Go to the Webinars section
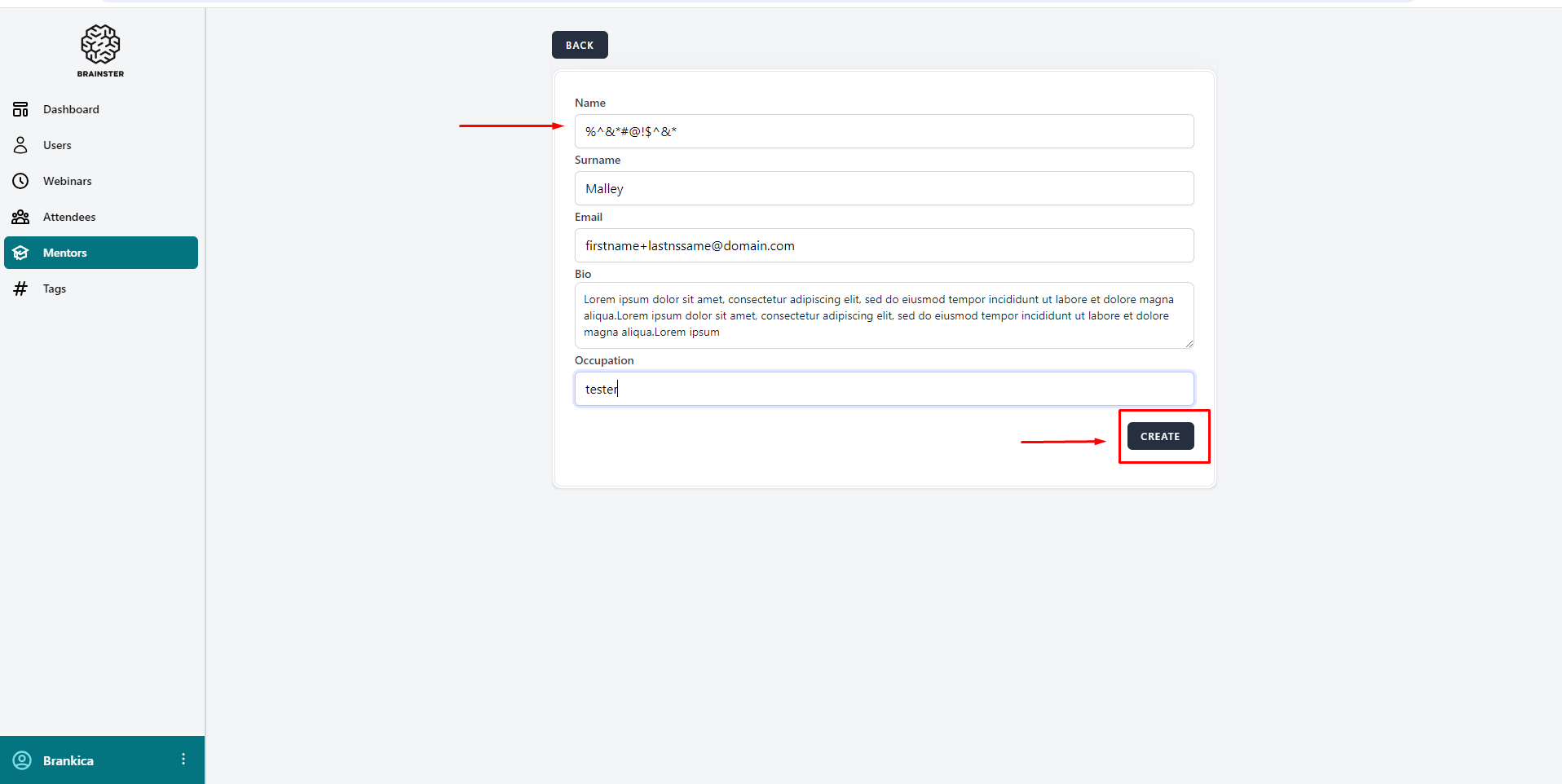This screenshot has height=784, width=1562. coord(67,181)
